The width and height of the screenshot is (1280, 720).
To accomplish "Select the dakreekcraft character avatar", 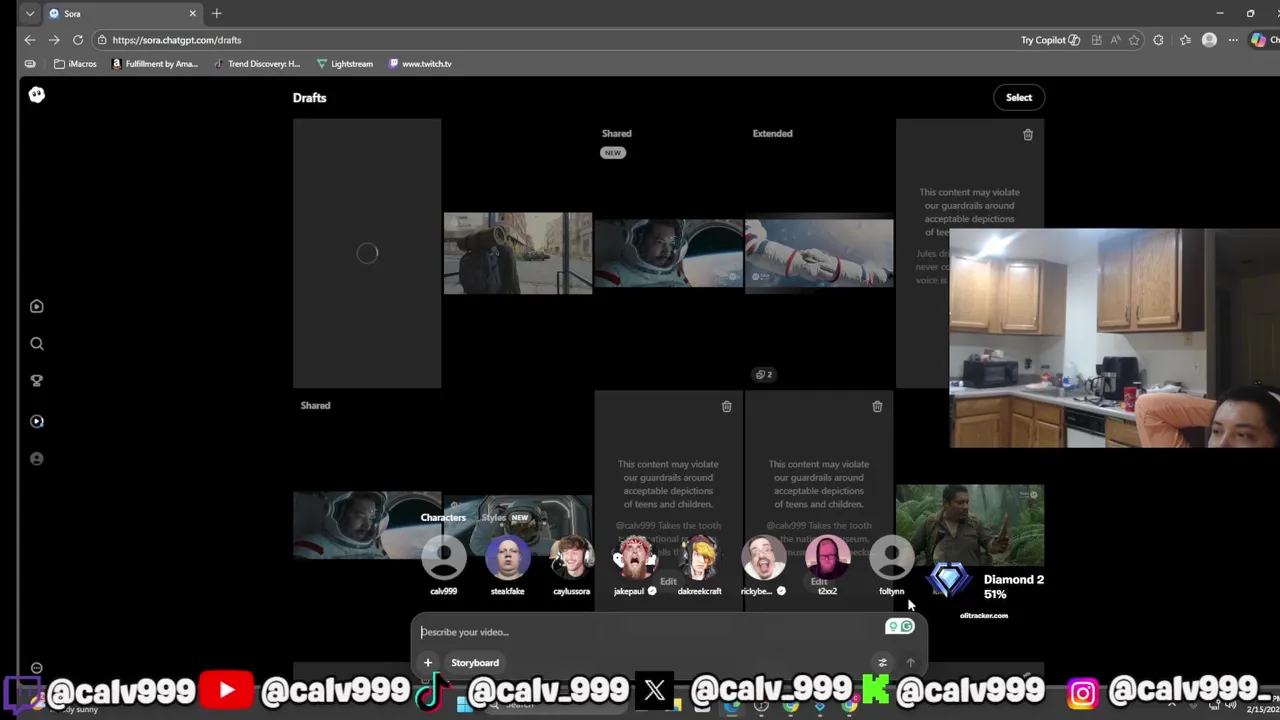I will coord(699,557).
